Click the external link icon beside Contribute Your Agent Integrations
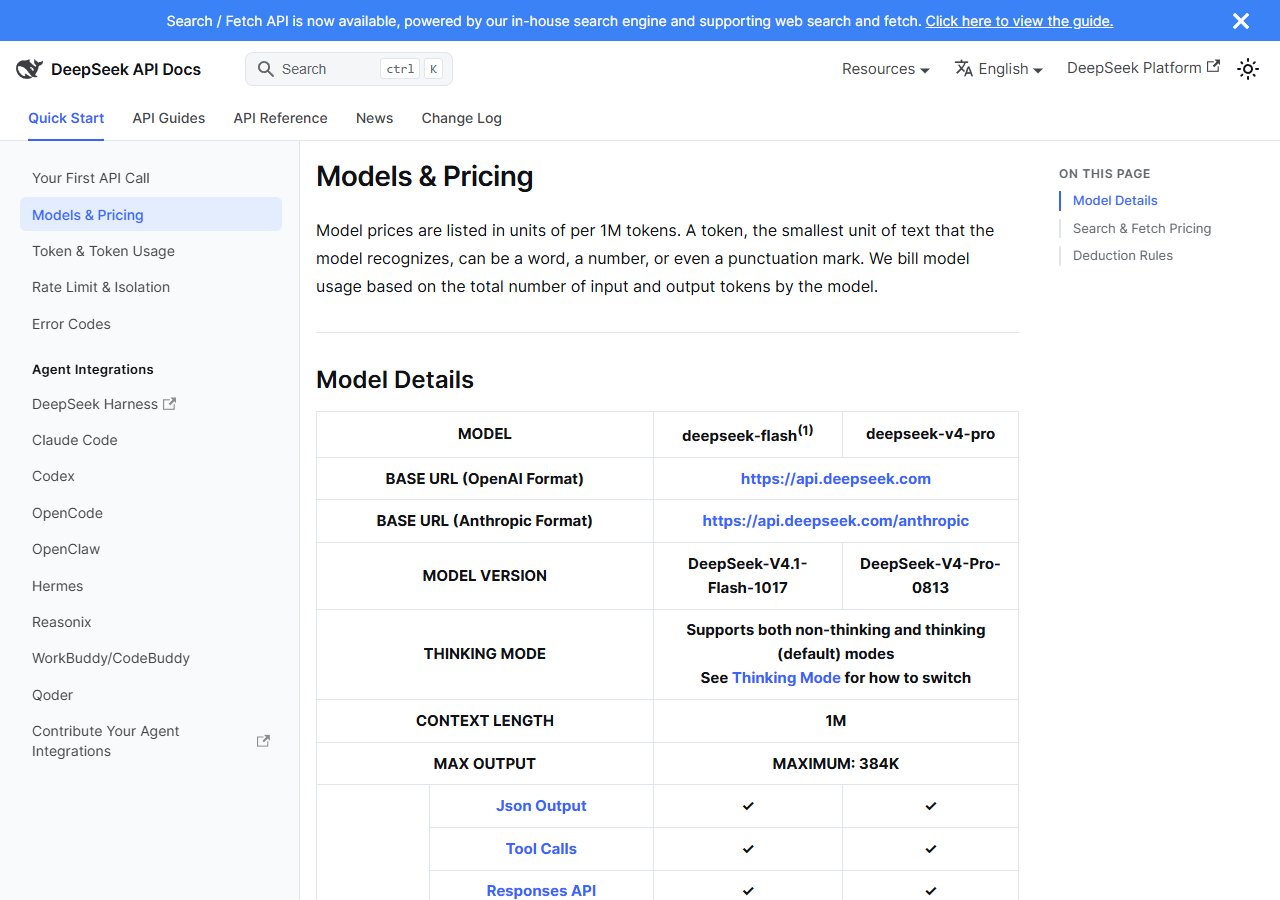1280x900 pixels. (x=263, y=741)
